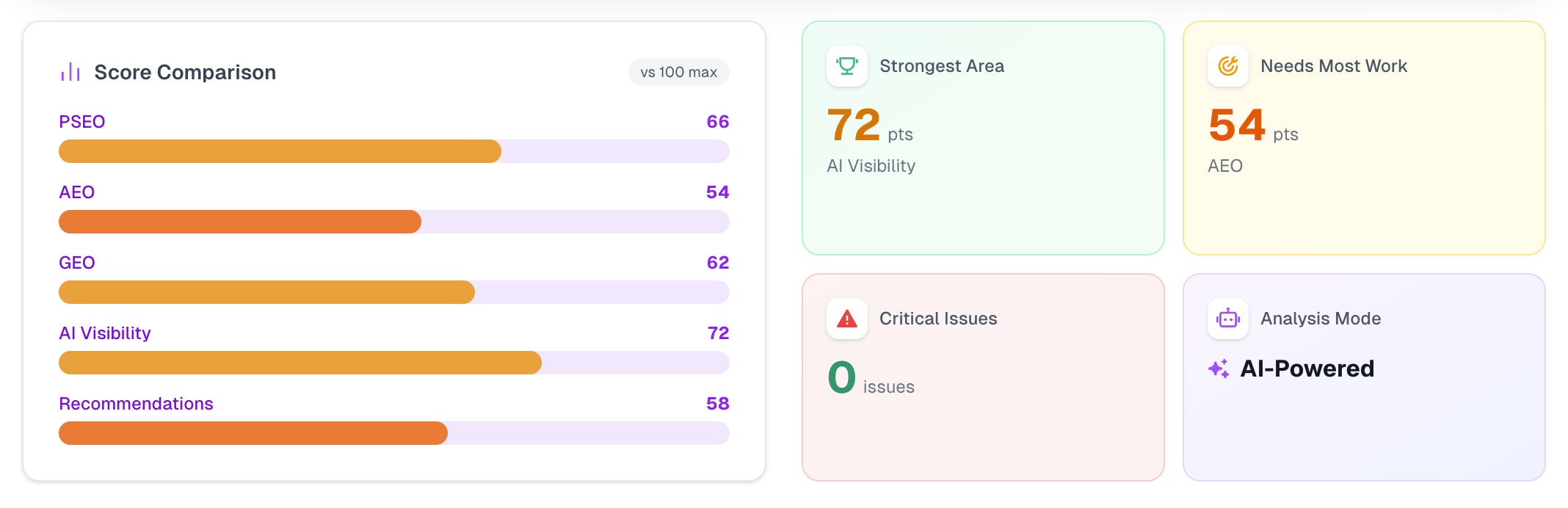
Task: Open the AI-Powered analysis mode label
Action: [1307, 369]
